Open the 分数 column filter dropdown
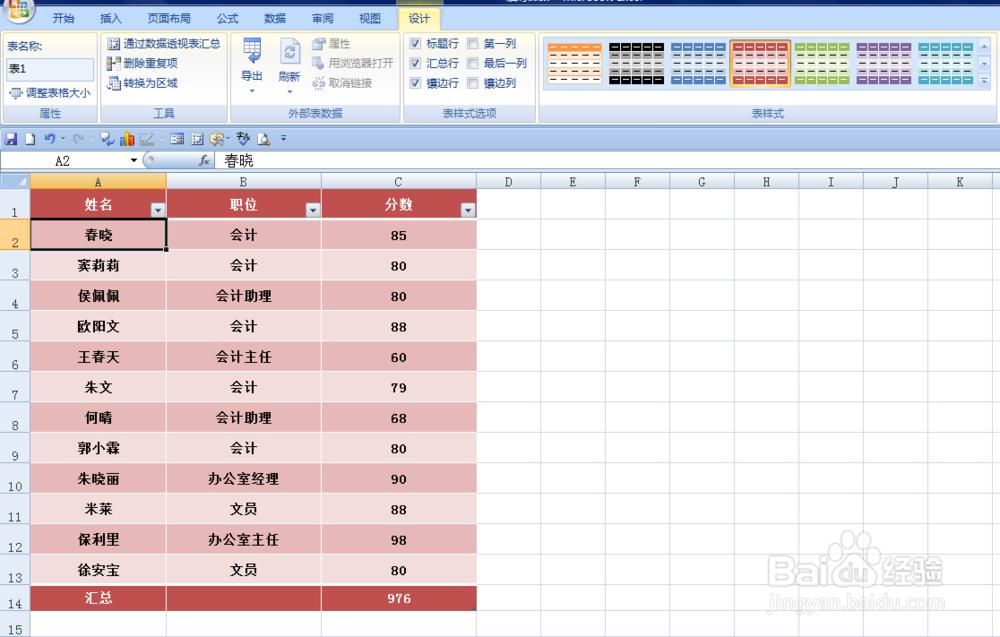The width and height of the screenshot is (1000, 637). click(x=467, y=209)
